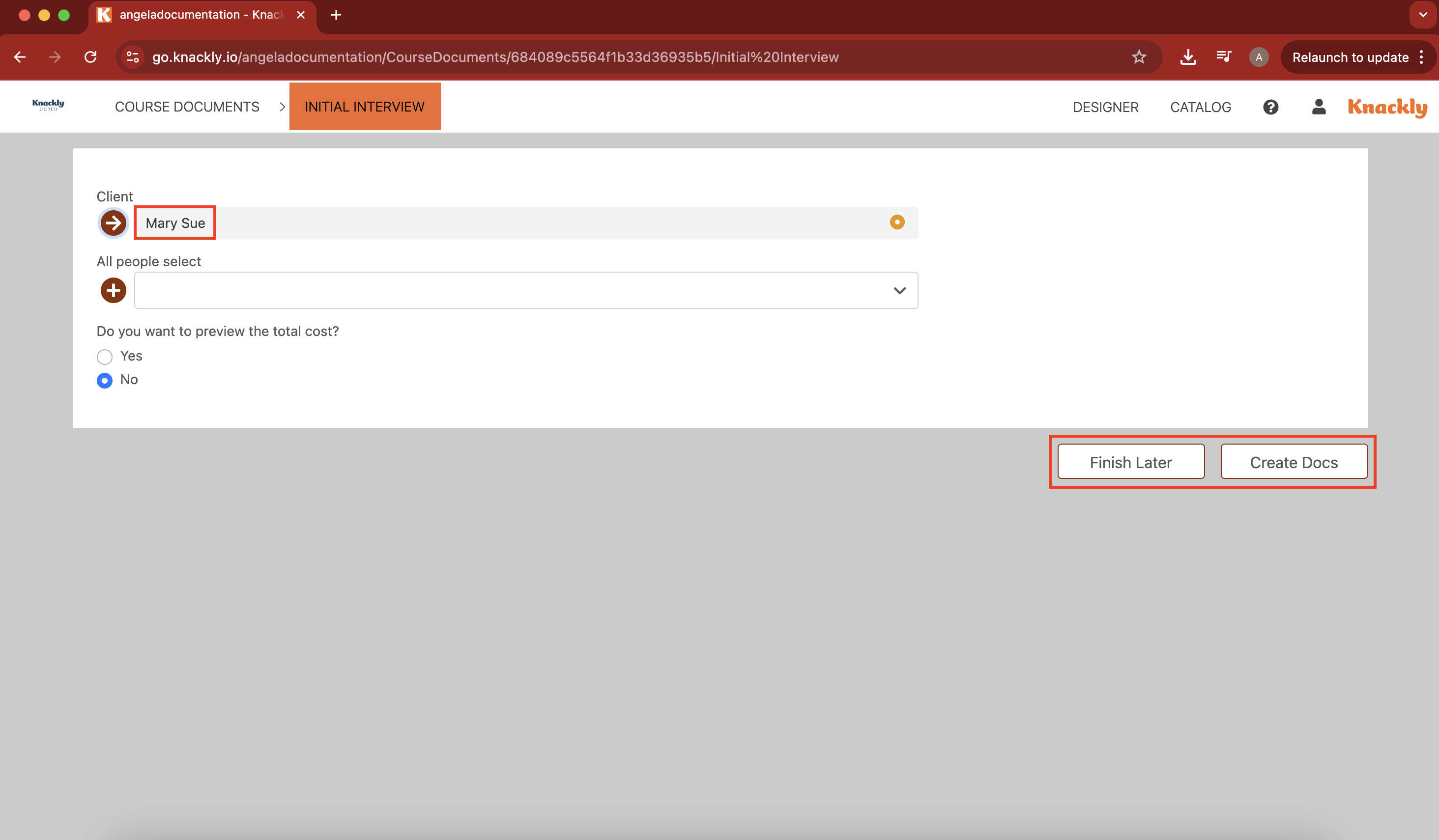Image resolution: width=1439 pixels, height=840 pixels.
Task: Go back to previous page
Action: (20, 57)
